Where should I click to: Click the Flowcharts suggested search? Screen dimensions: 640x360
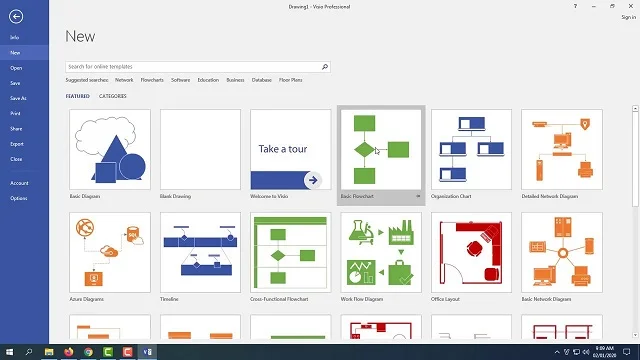152,80
